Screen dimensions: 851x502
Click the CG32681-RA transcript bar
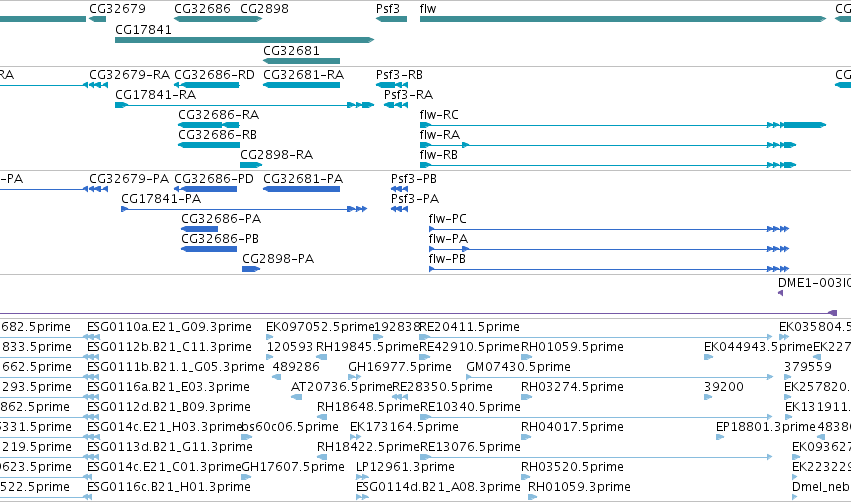coord(301,85)
